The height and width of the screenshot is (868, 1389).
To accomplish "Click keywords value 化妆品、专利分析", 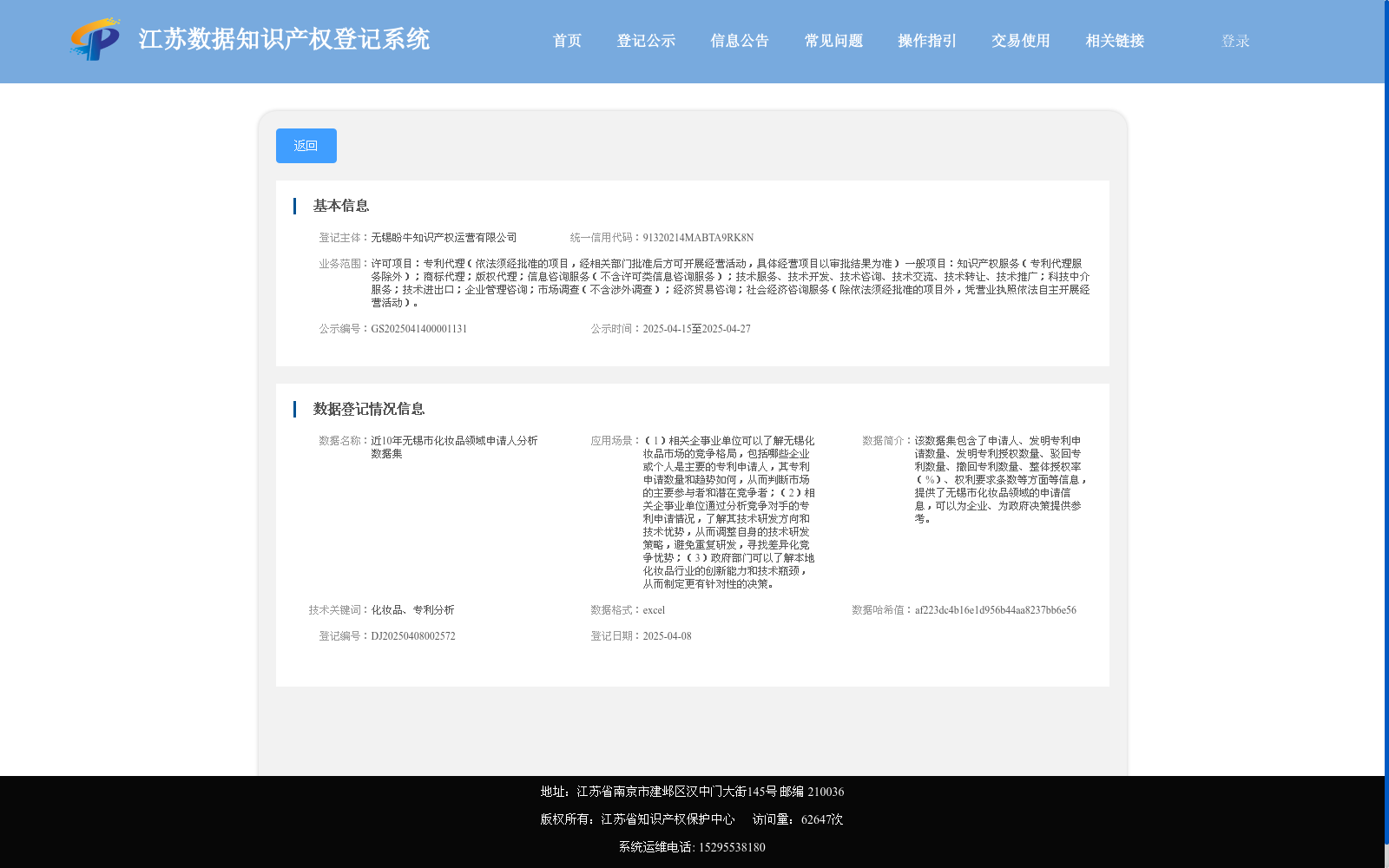I will coord(412,610).
